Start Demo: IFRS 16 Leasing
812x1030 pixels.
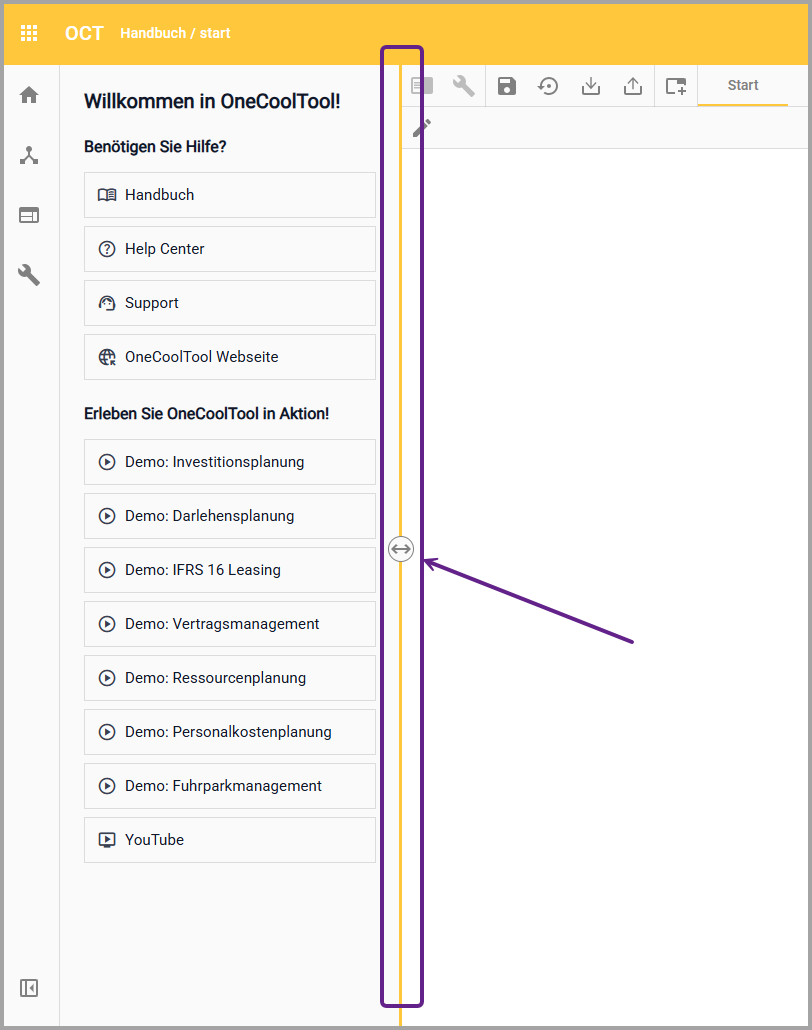pos(230,570)
